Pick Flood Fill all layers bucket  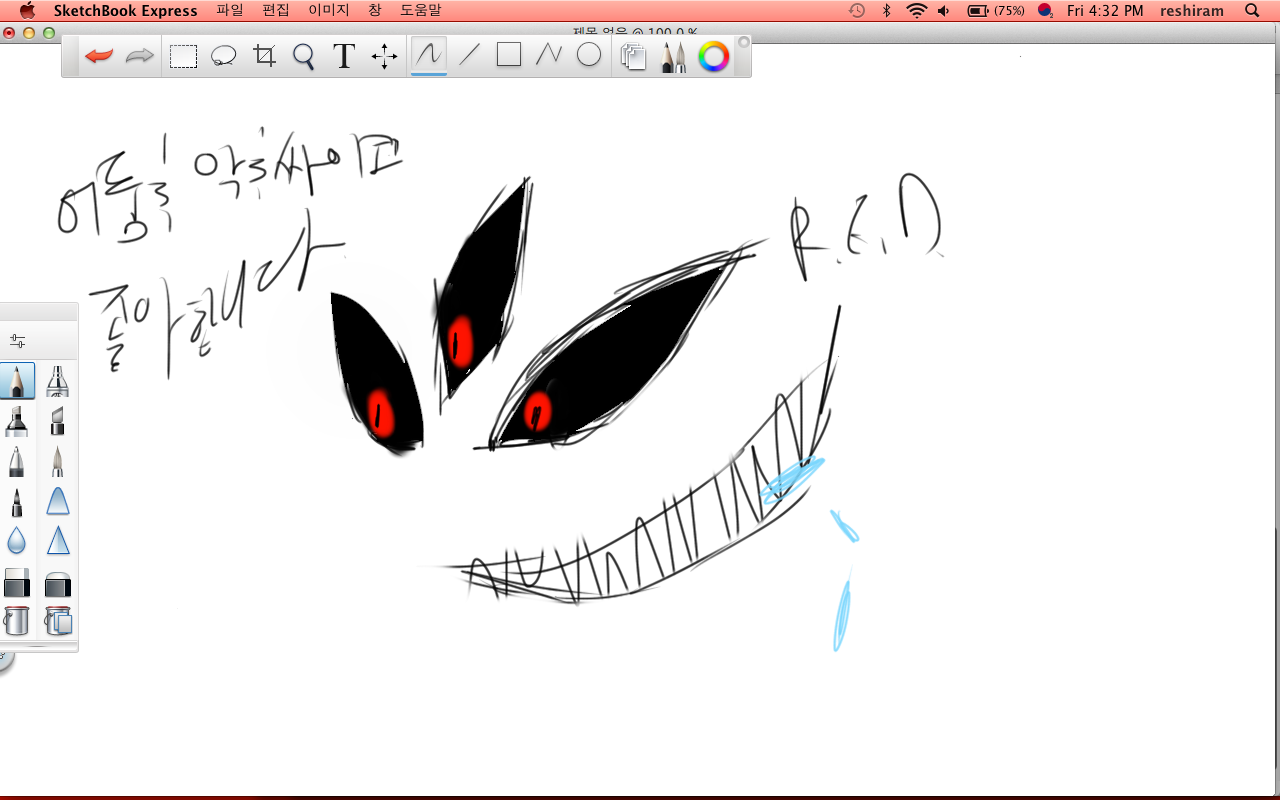[x=58, y=621]
